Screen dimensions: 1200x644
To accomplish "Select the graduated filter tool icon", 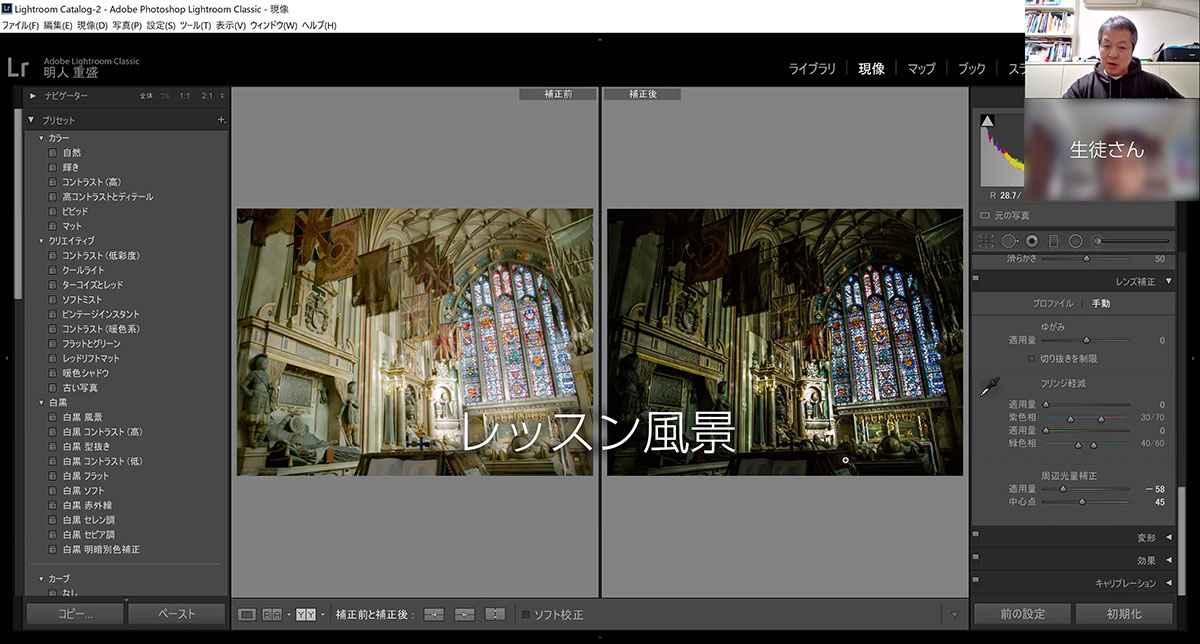I will (1053, 241).
